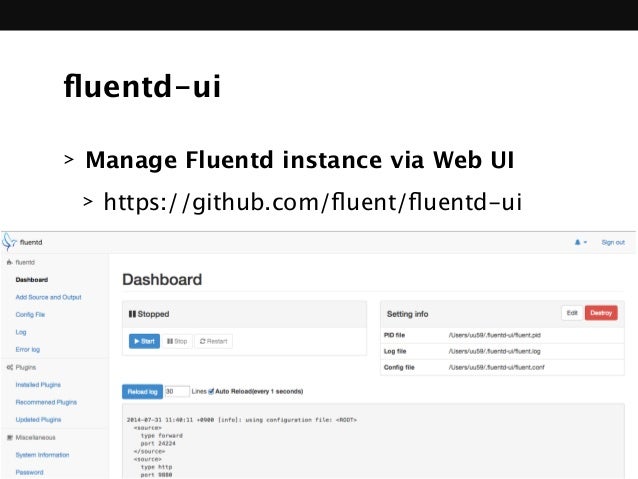
Task: Click the gears icon beside Plugins
Action: pyautogui.click(x=10, y=367)
